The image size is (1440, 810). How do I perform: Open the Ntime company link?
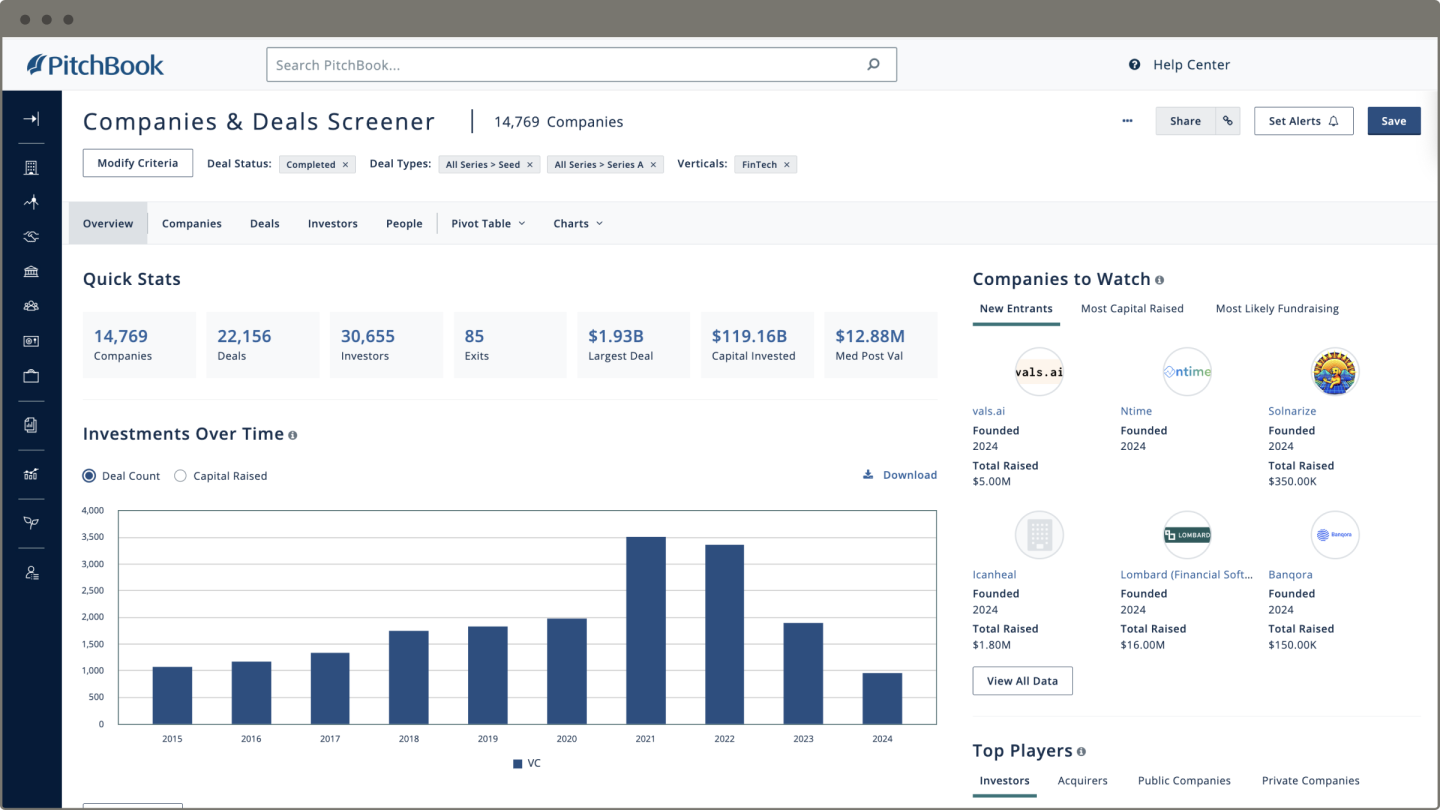1136,411
